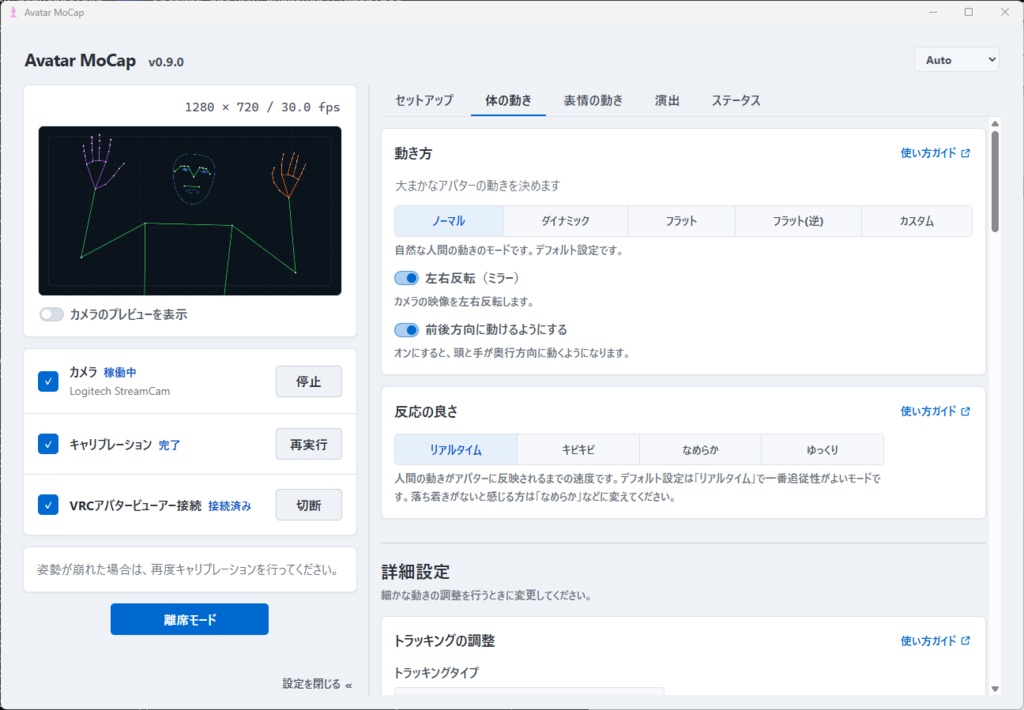1024x710 pixels.
Task: Click the « collapse chevron next to 設定を閉じる
Action: pos(349,685)
